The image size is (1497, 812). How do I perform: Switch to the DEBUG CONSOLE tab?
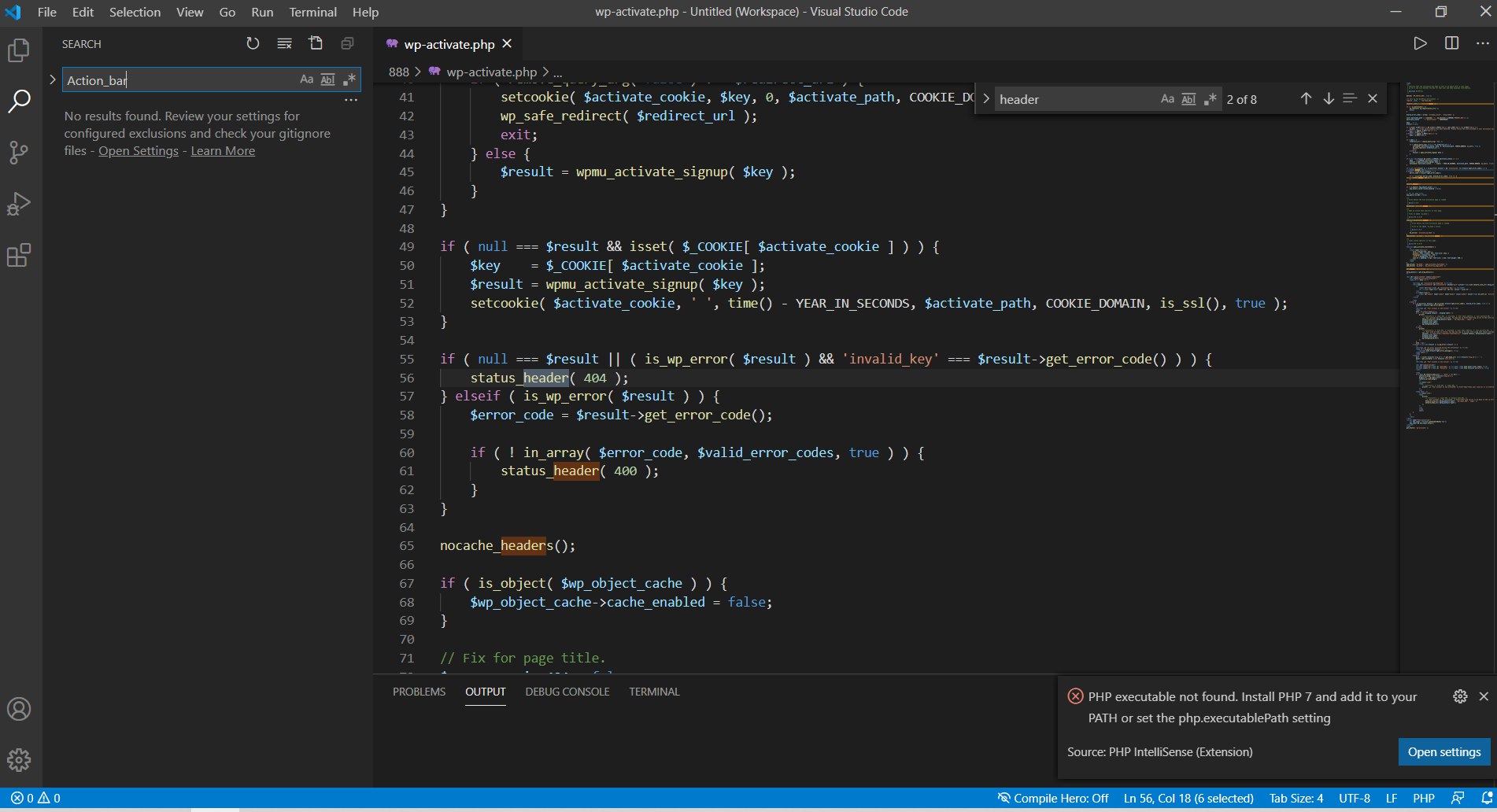tap(567, 692)
